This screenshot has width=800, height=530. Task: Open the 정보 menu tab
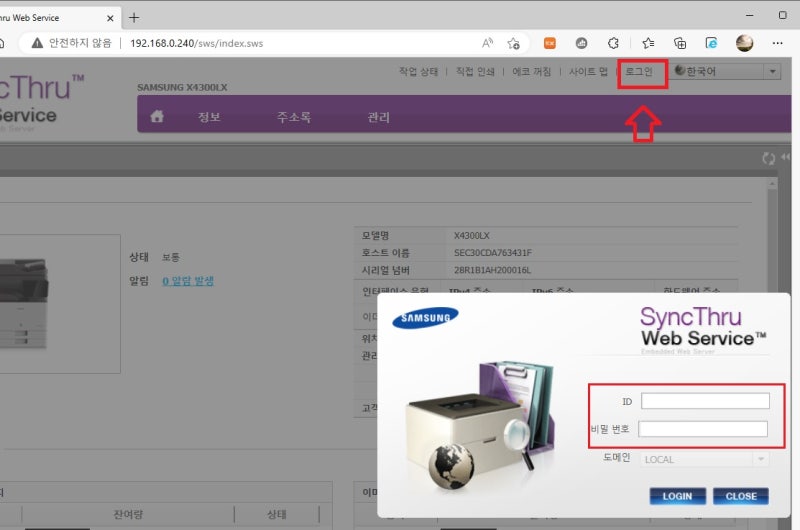(x=209, y=117)
